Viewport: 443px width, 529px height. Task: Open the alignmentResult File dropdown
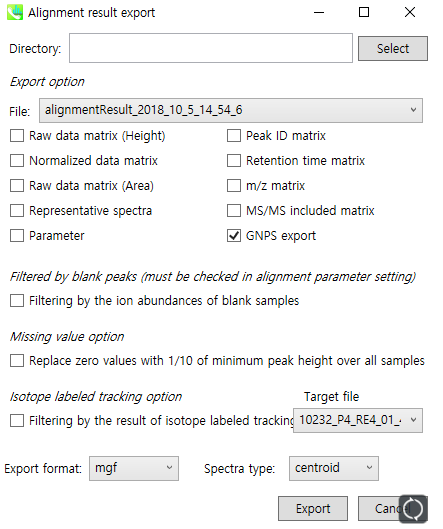[231, 110]
